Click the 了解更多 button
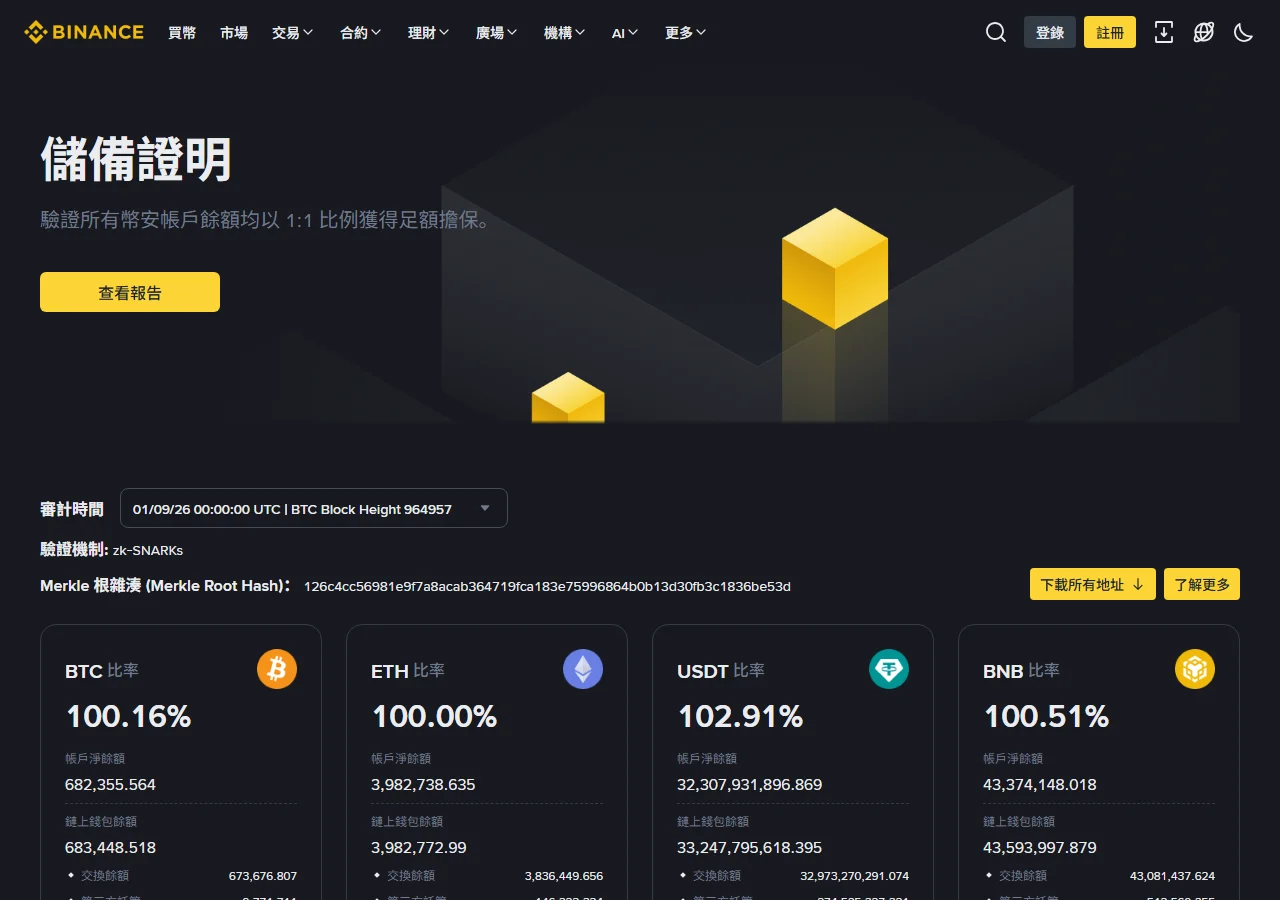Screen dimensions: 1280x900 pos(1202,584)
